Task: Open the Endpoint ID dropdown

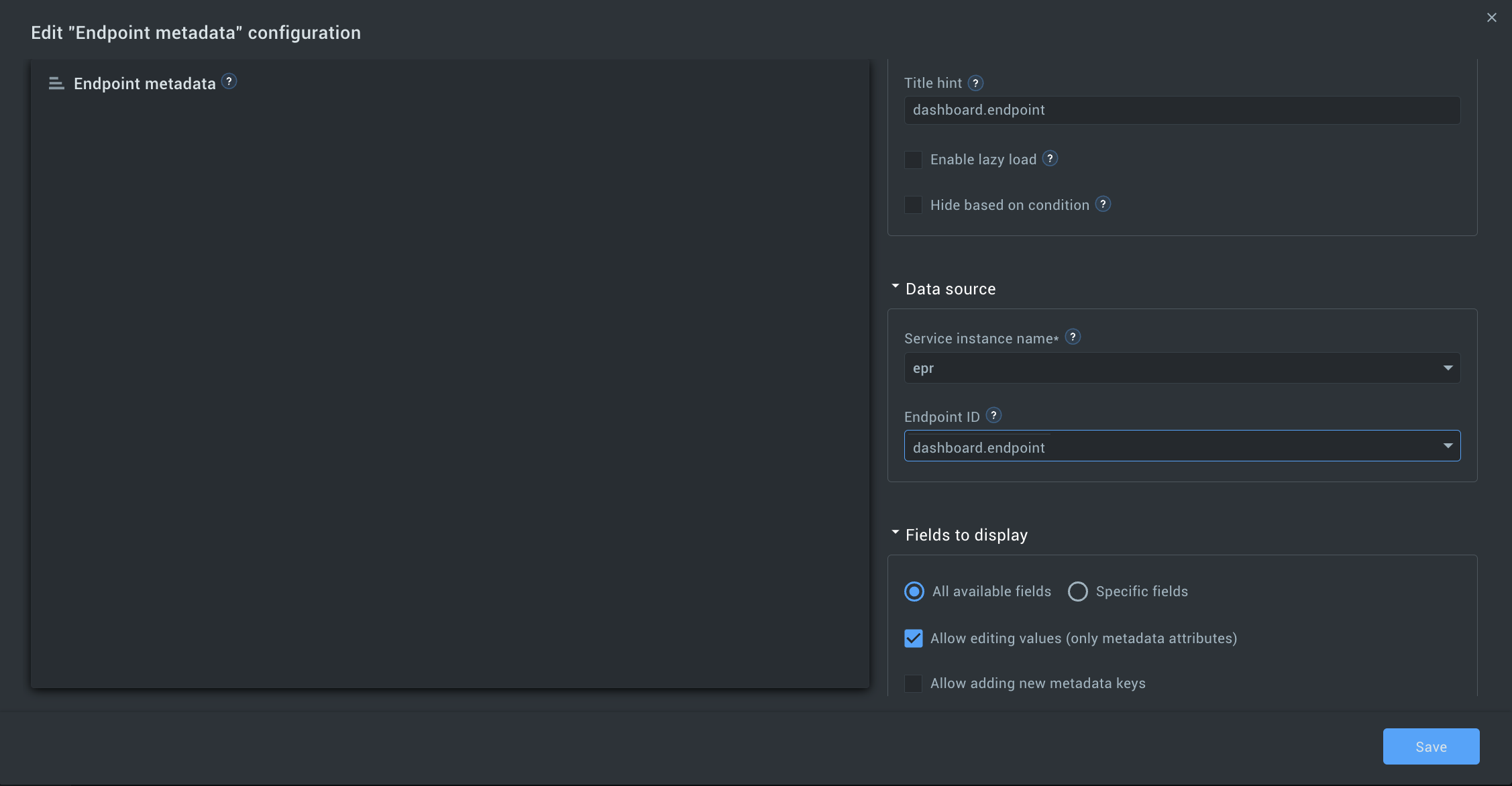Action: [x=1181, y=447]
